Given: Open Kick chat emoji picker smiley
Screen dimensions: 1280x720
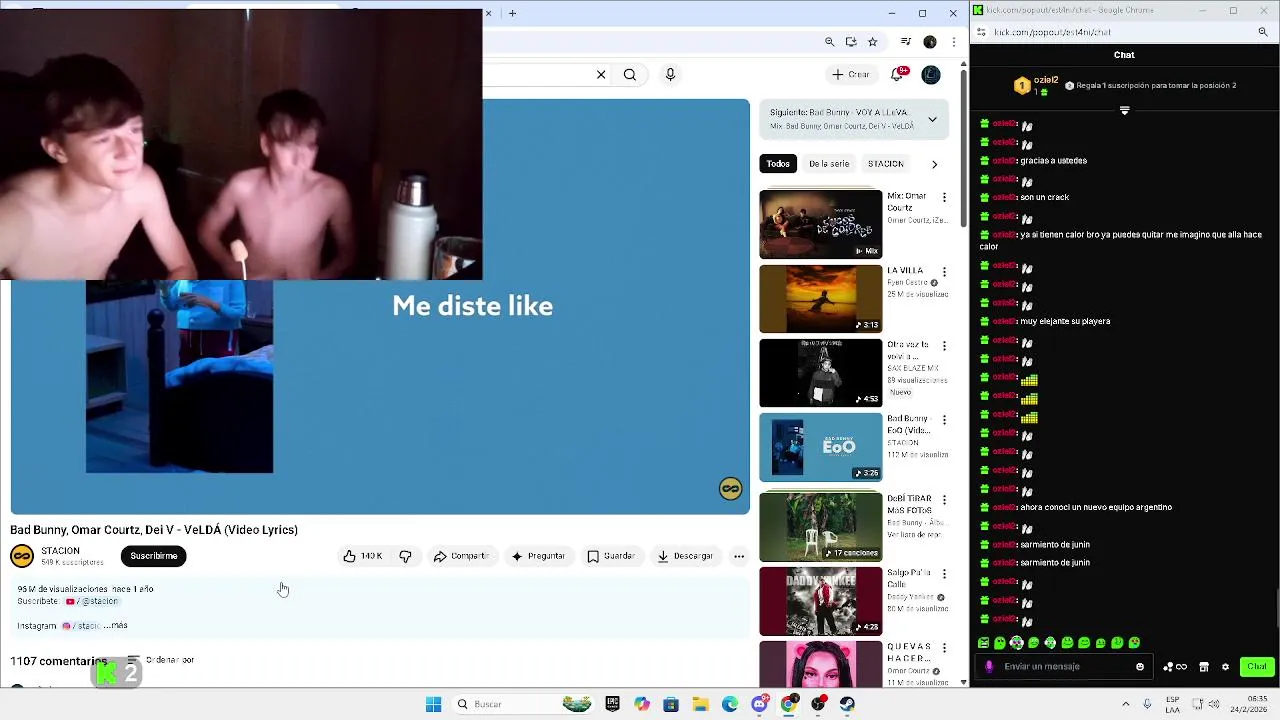Looking at the screenshot, I should coord(1140,667).
